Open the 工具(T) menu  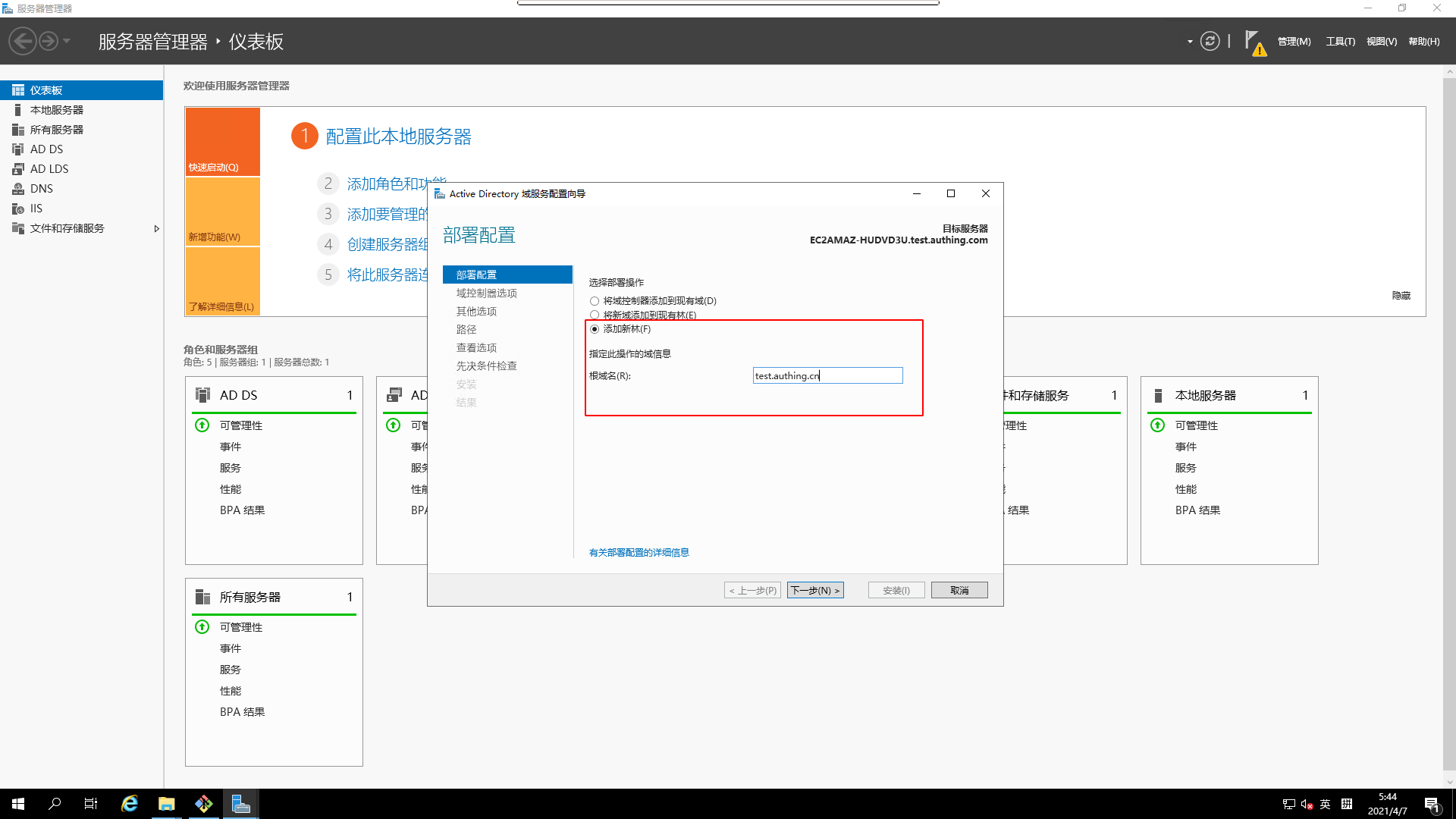pos(1340,42)
